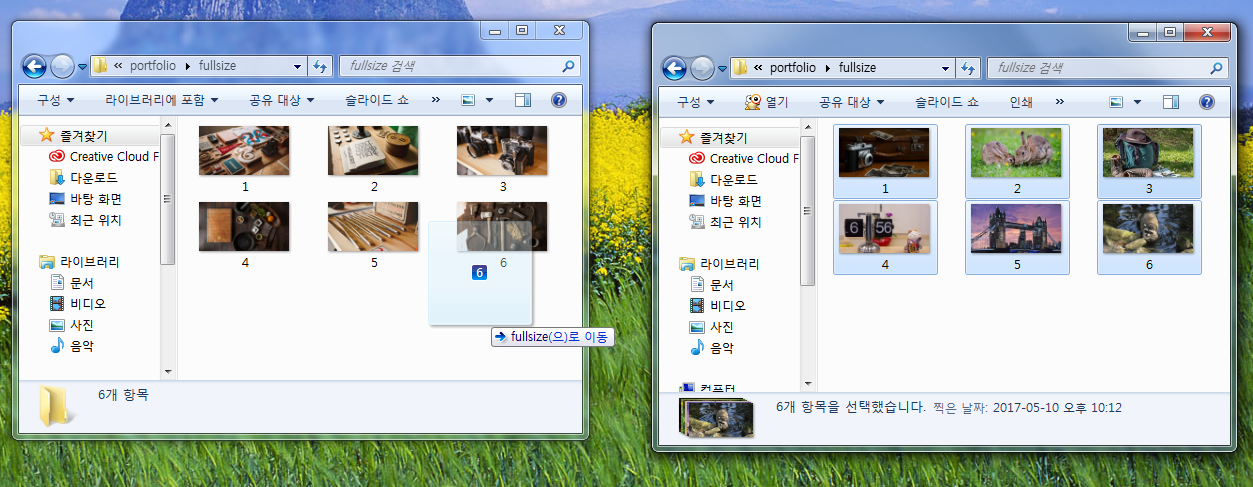Screen dimensions: 1253x487
Task: Refresh the left window's folder view
Action: point(320,66)
